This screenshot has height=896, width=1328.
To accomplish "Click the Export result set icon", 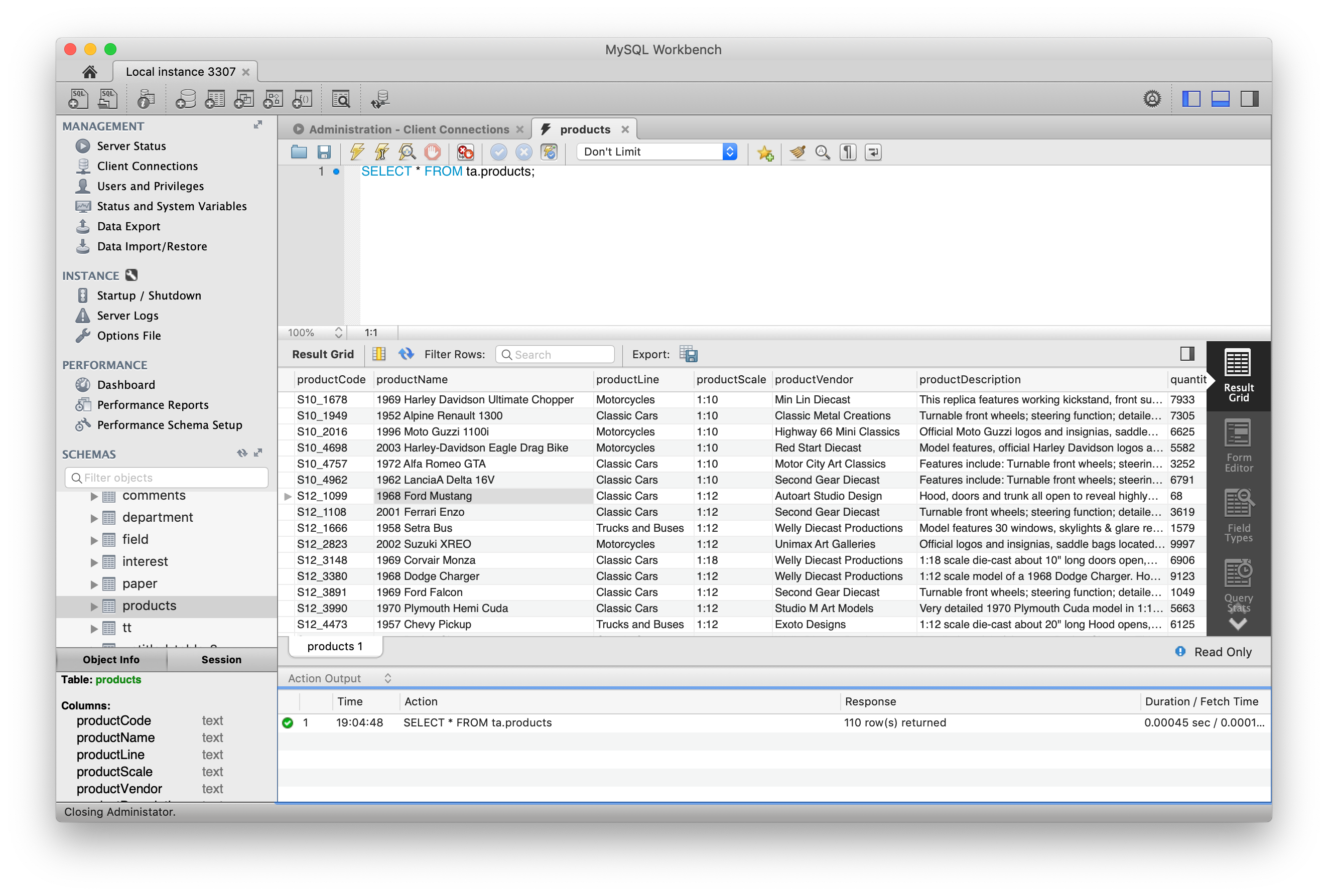I will 688,354.
